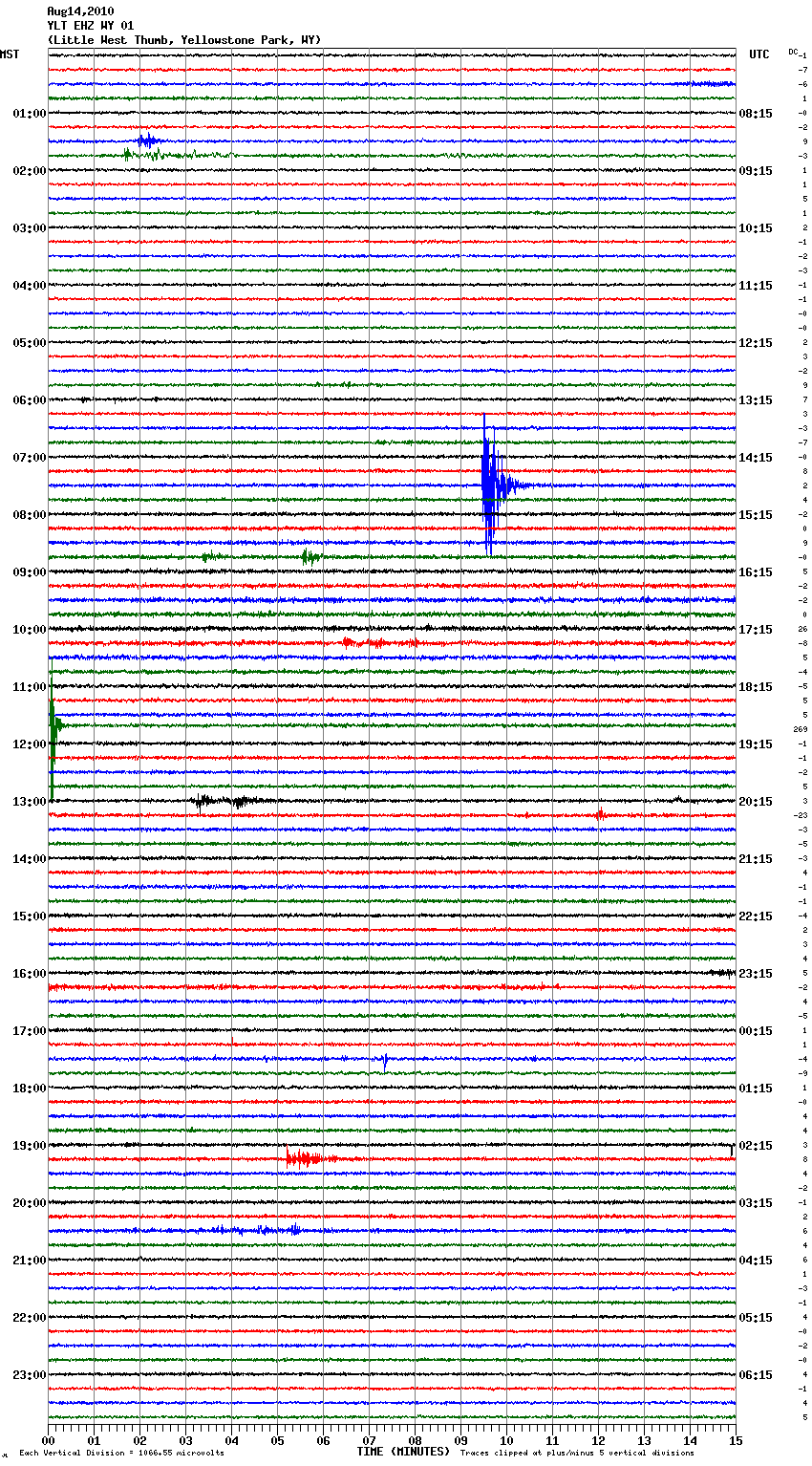812x1466 pixels.
Task: Click the Little West Thumb location title
Action: pos(184,40)
